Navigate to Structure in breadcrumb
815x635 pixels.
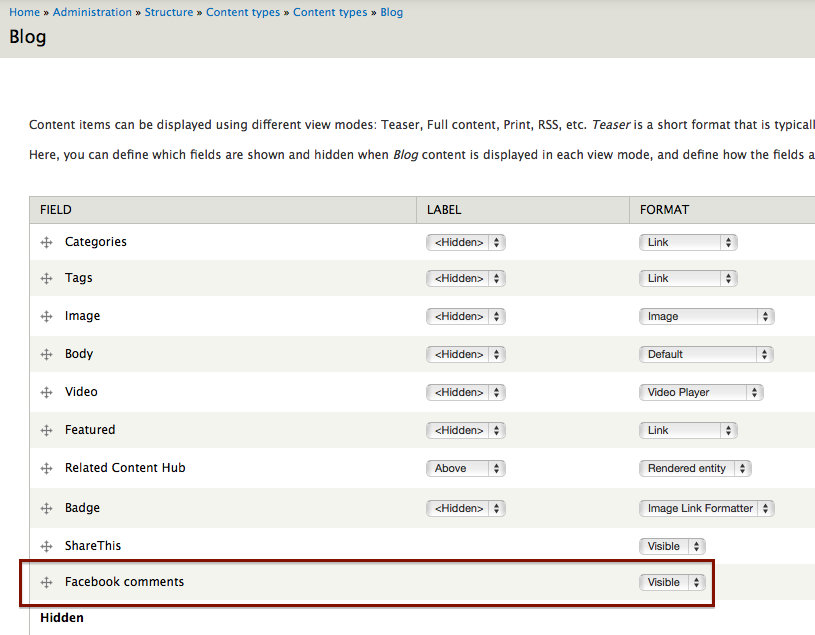(169, 12)
